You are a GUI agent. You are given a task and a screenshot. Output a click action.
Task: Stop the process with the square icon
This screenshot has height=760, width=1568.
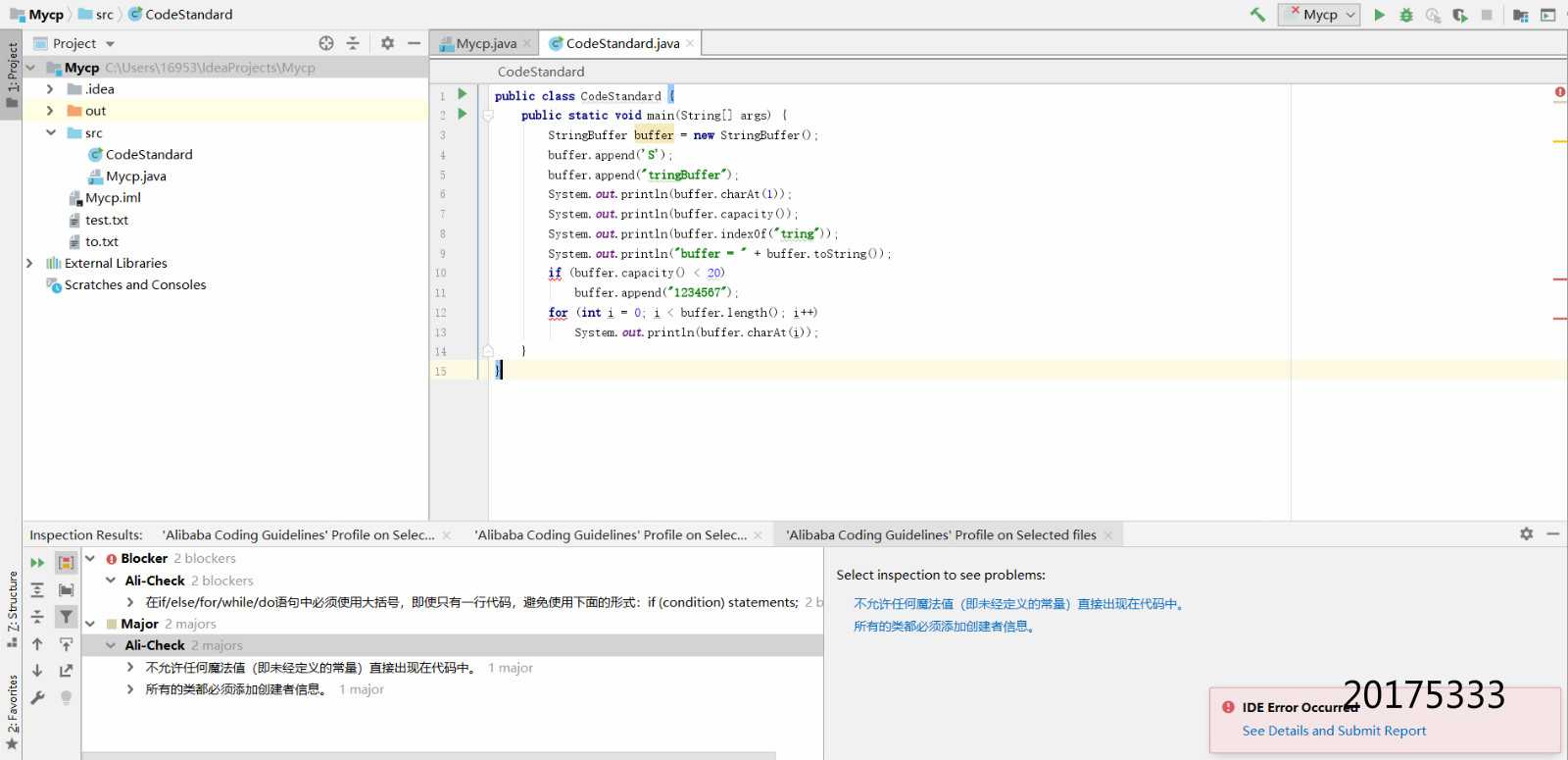1487,15
